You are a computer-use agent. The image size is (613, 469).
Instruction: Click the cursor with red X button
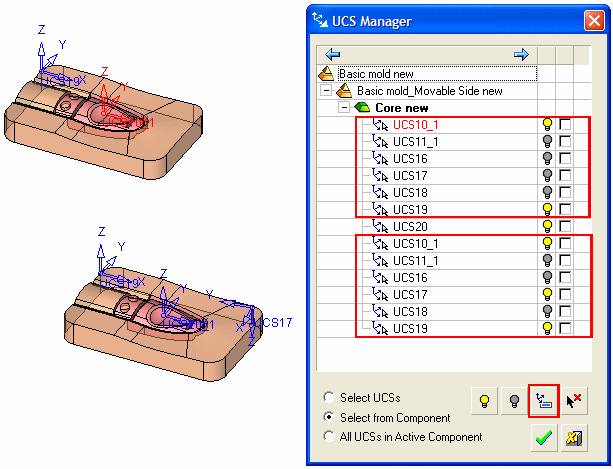(x=574, y=401)
